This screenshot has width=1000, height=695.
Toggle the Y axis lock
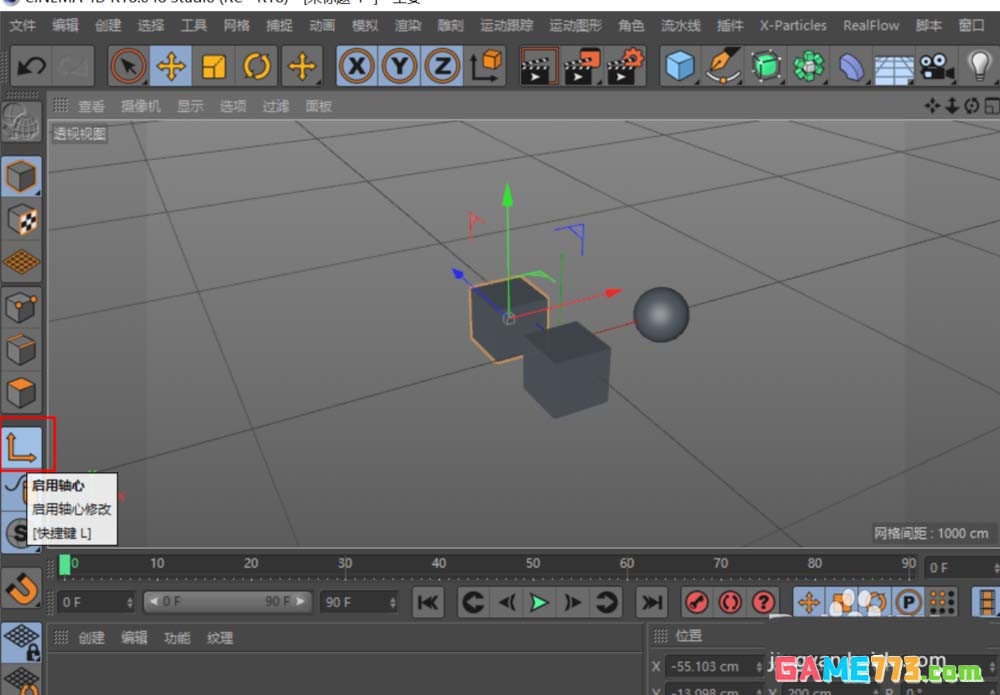[x=400, y=65]
